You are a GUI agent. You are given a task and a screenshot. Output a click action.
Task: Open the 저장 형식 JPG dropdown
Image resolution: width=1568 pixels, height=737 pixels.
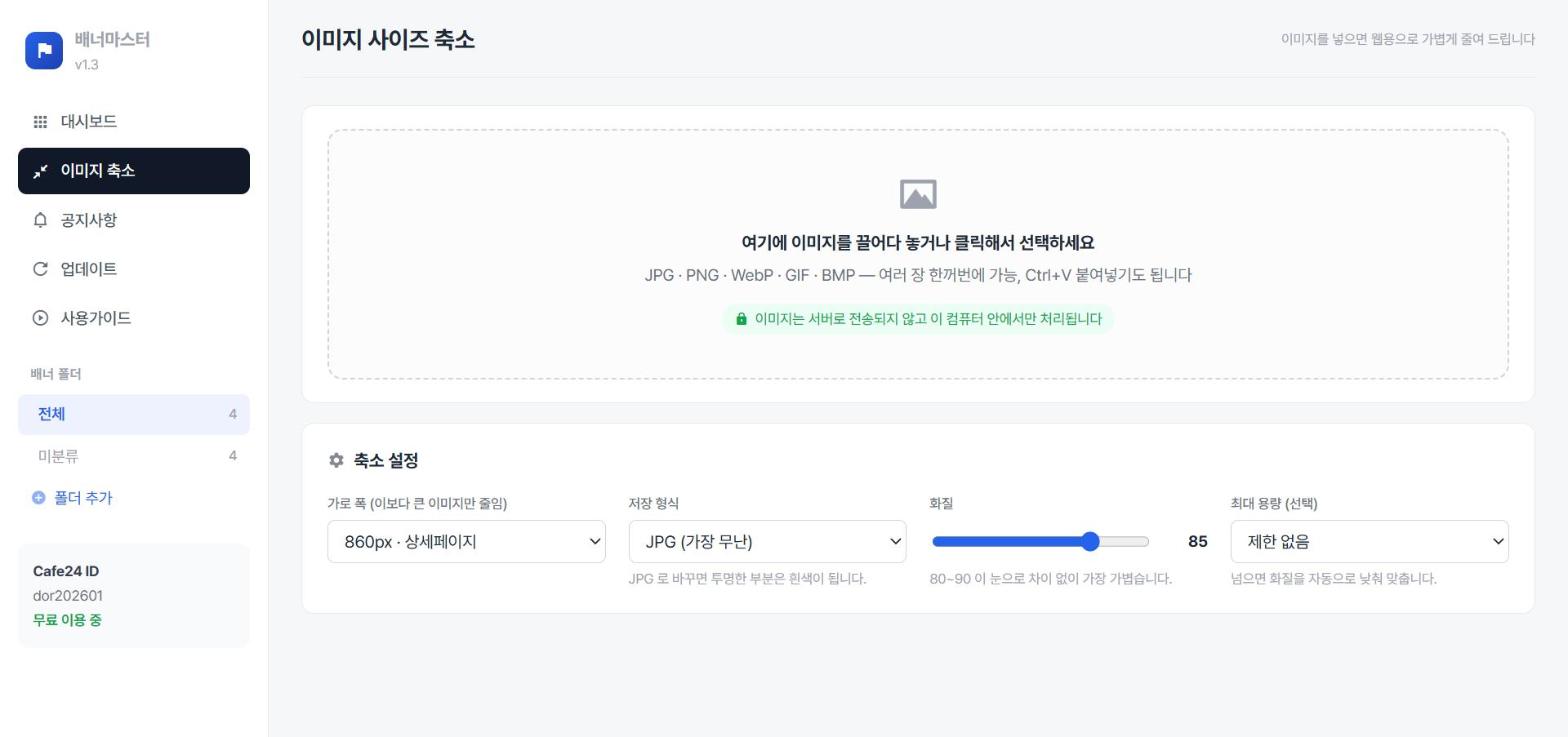(x=767, y=541)
